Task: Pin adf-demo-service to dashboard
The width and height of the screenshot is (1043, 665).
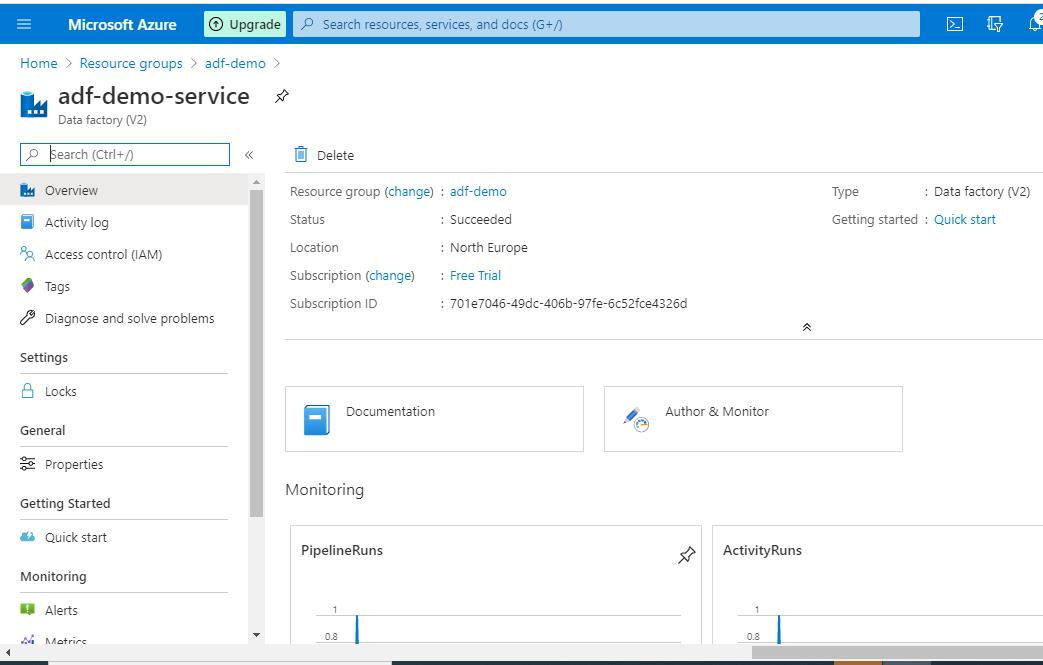Action: tap(282, 96)
